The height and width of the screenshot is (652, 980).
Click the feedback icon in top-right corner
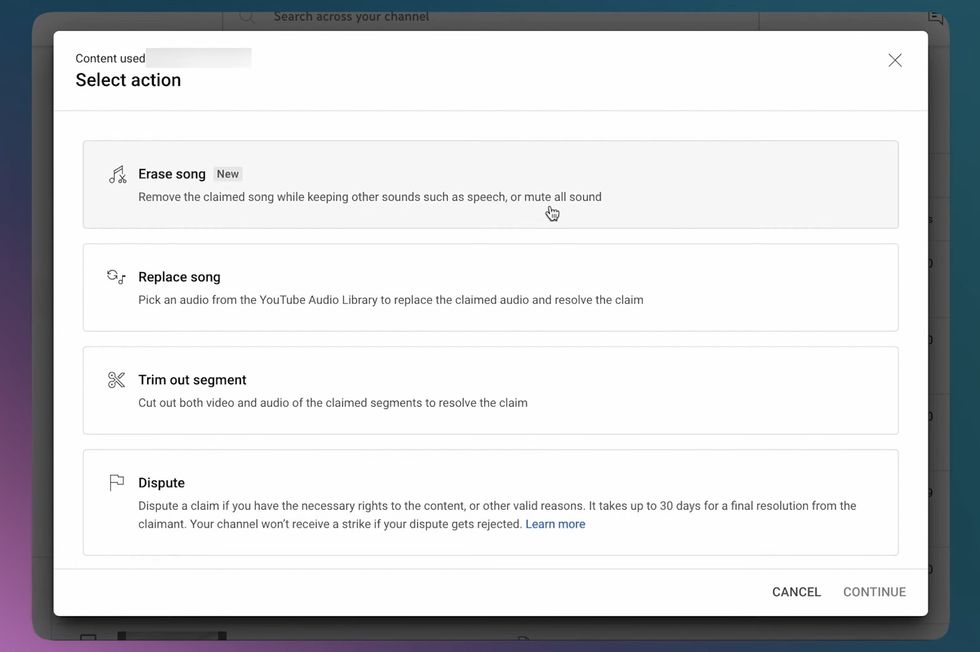(935, 16)
